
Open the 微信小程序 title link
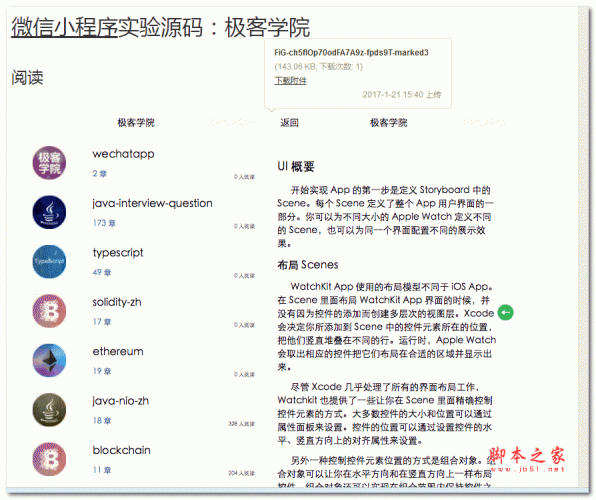64,27
